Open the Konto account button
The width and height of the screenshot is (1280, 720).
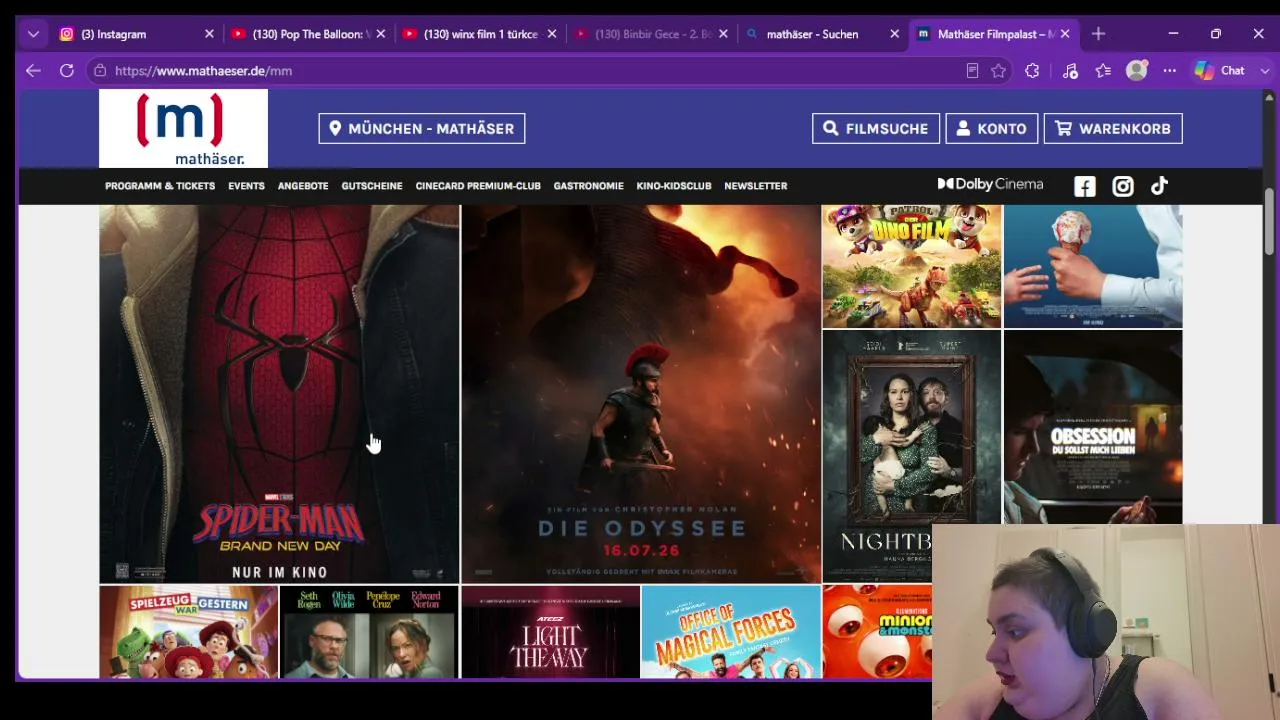click(992, 128)
